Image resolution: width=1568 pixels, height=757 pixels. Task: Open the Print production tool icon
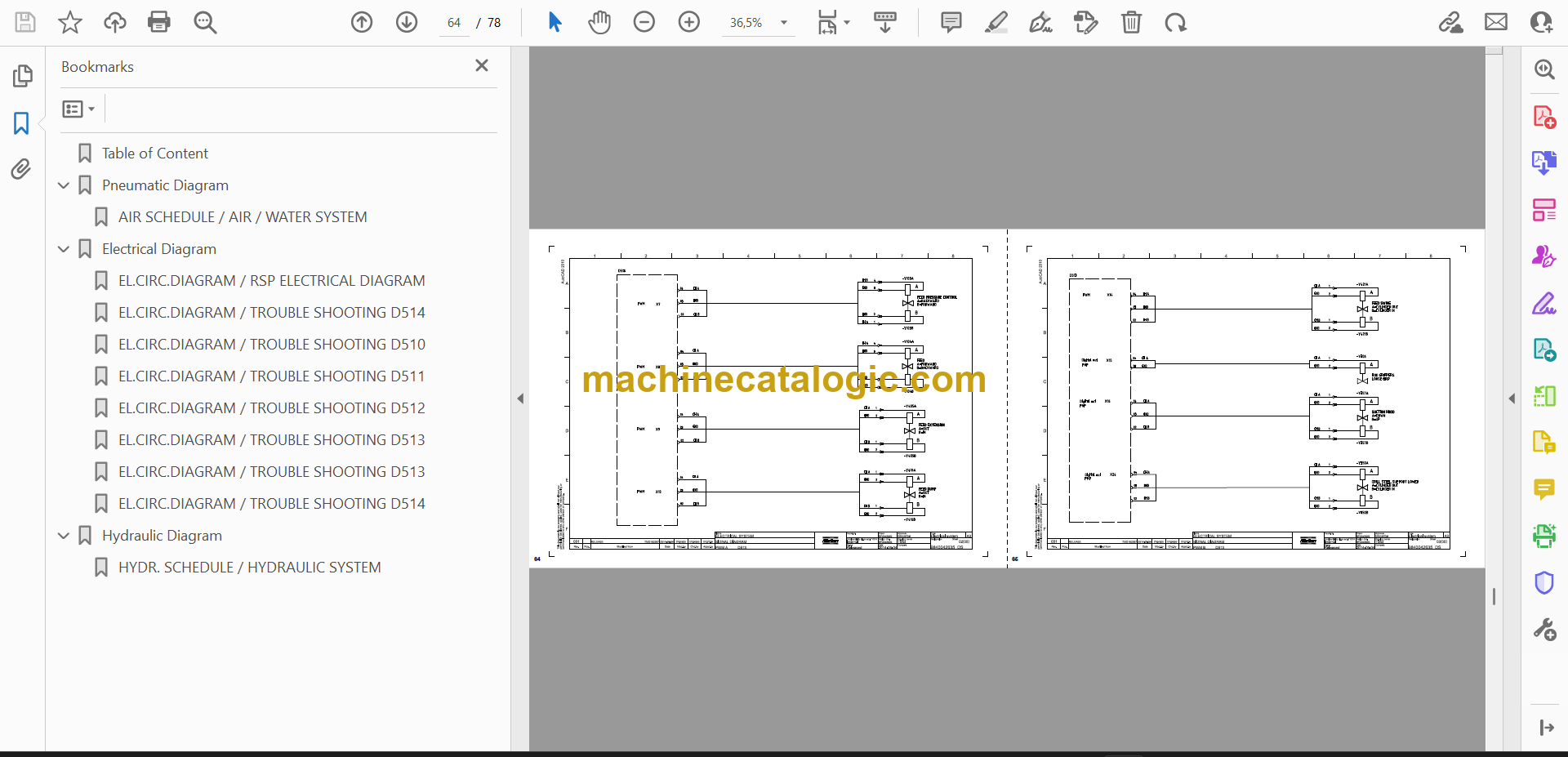pyautogui.click(x=1543, y=536)
